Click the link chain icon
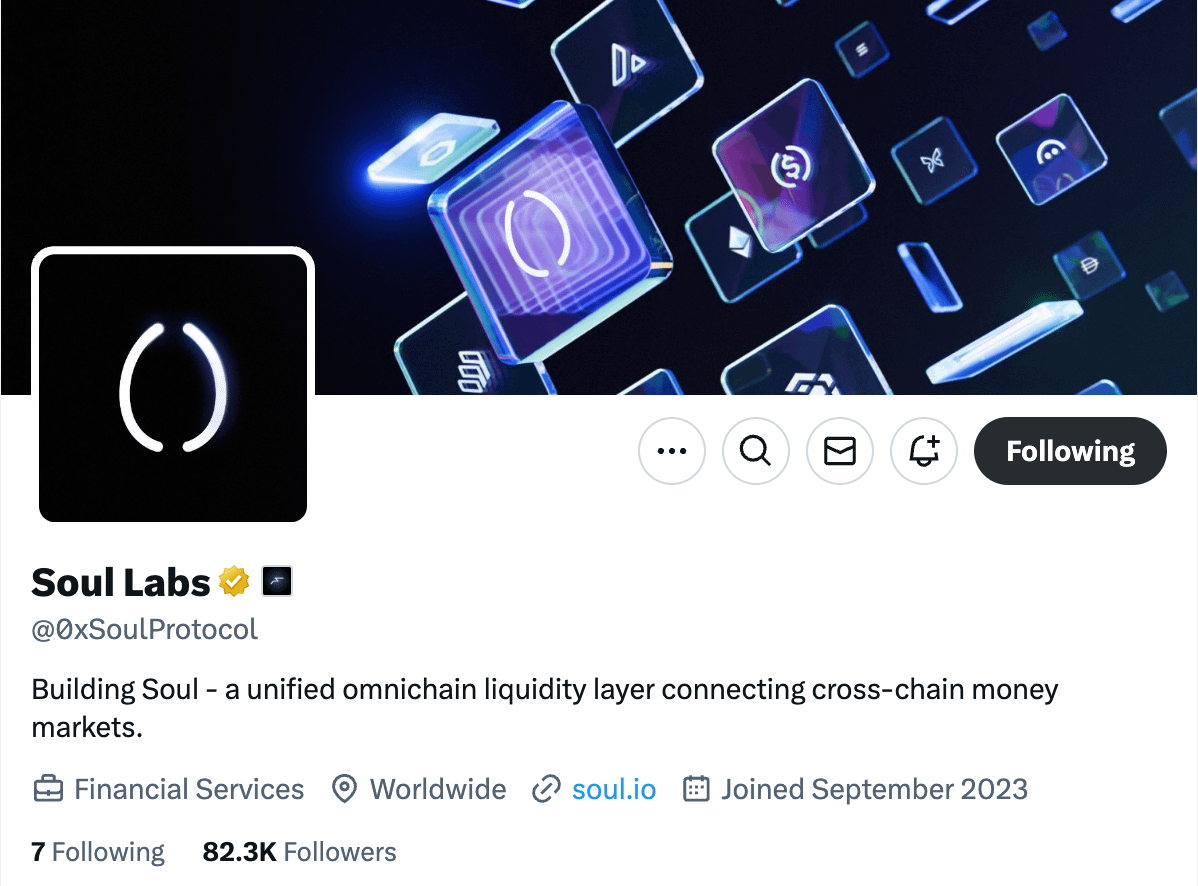This screenshot has width=1198, height=886. (x=546, y=789)
